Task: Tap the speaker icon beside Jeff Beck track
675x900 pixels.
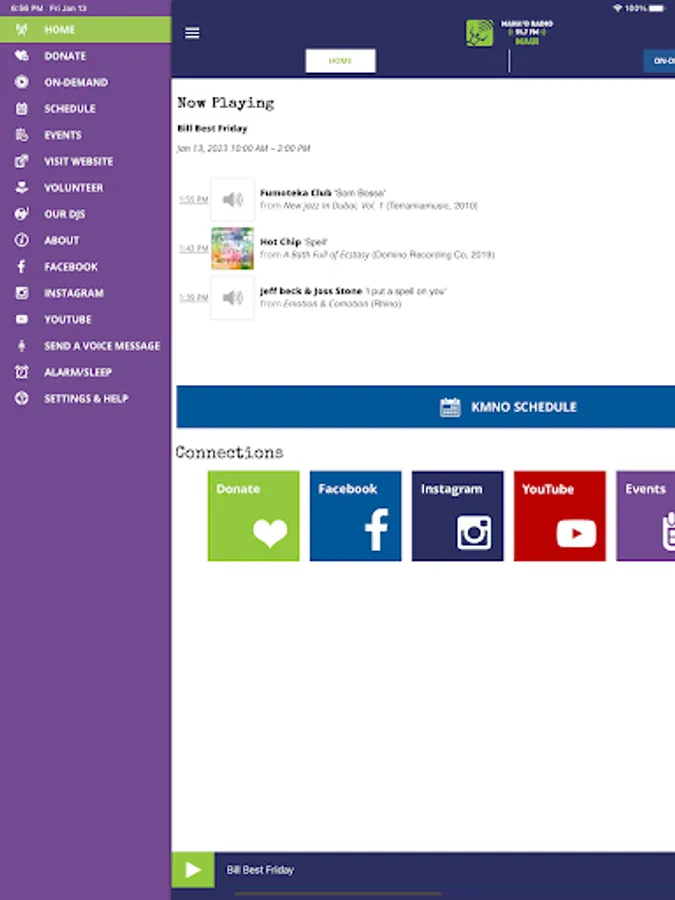Action: [232, 297]
